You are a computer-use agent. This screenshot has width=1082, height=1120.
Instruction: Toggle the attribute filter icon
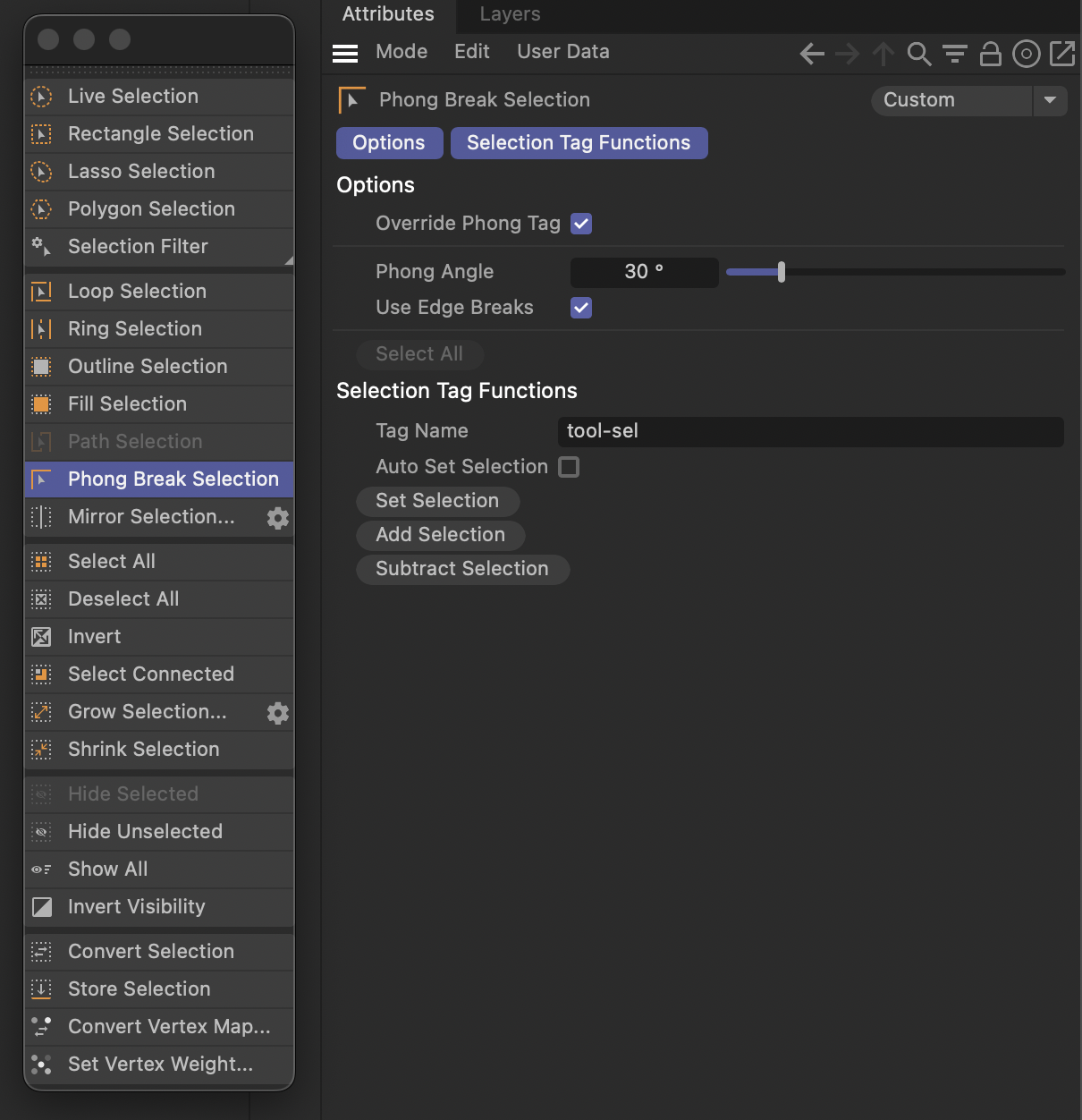point(955,55)
